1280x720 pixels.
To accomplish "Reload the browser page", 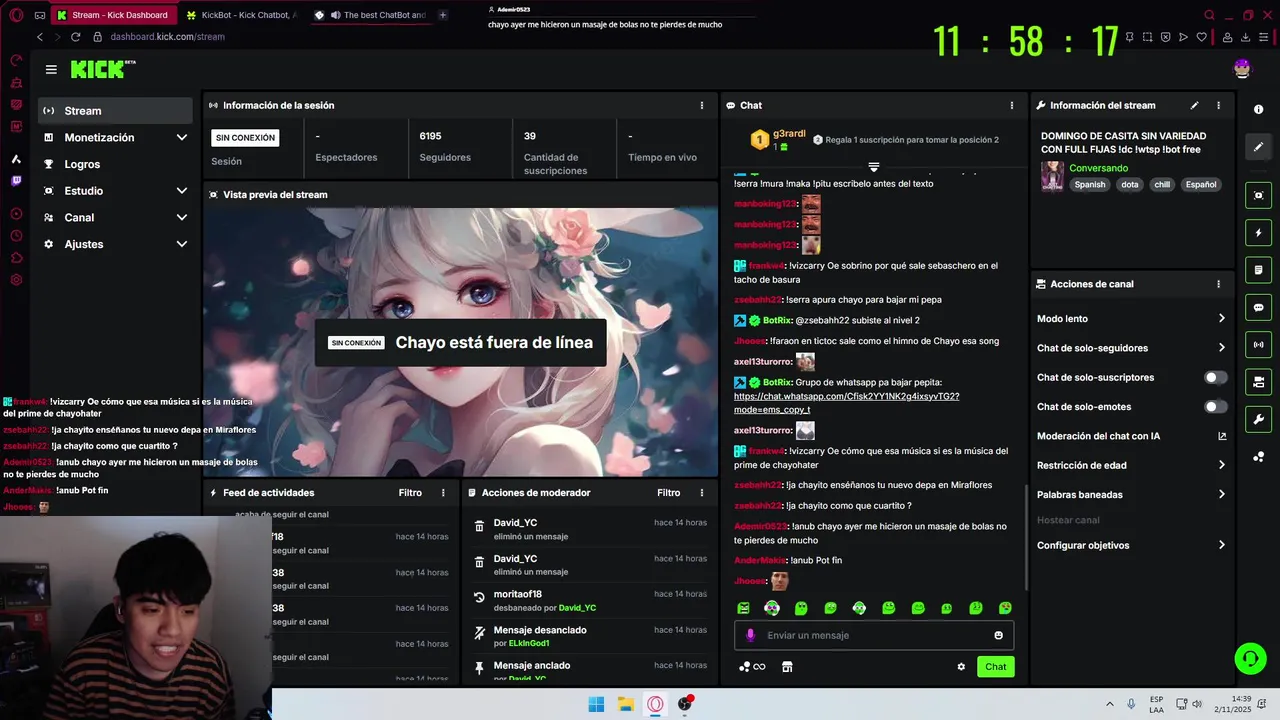I will [75, 37].
